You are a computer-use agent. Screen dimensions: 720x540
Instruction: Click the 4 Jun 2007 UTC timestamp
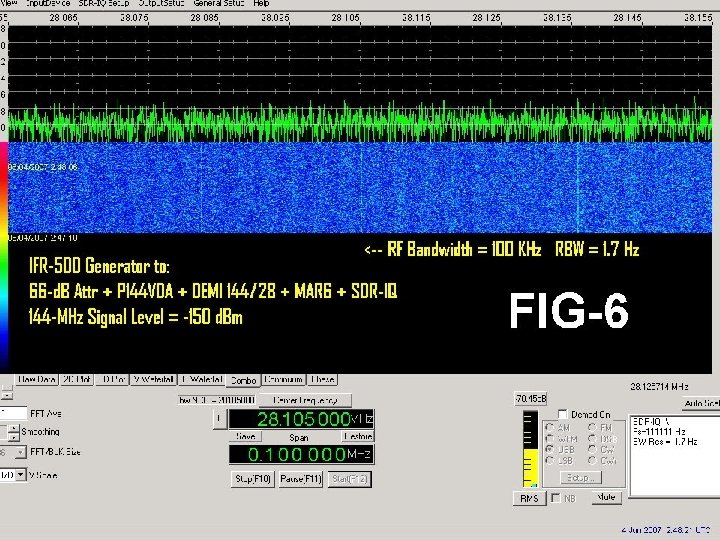pyautogui.click(x=666, y=530)
